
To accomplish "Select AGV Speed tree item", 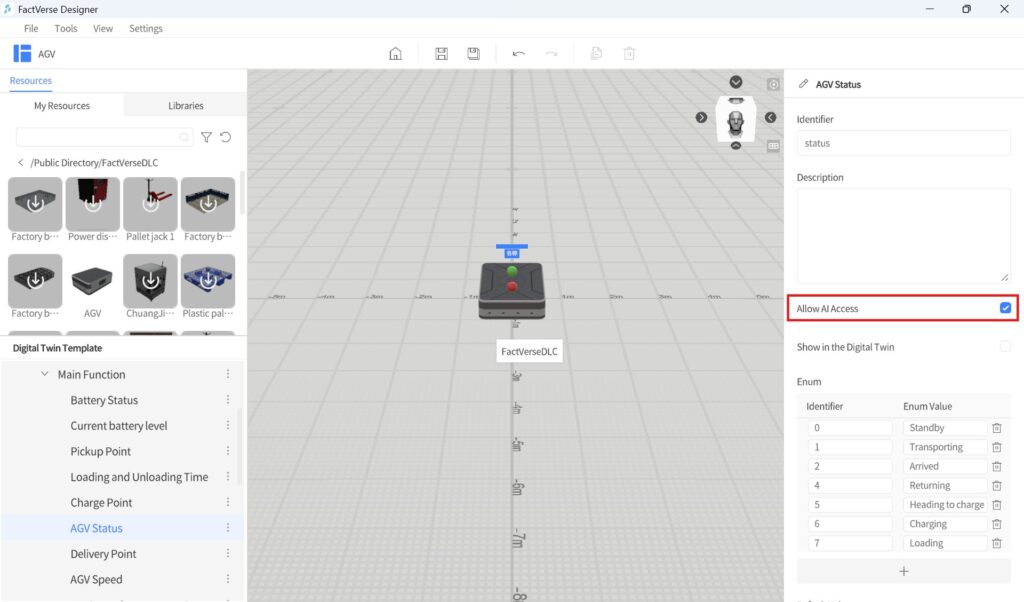I will [x=96, y=579].
